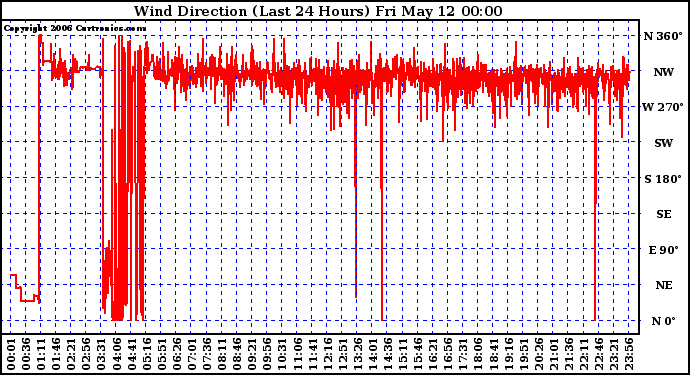Image resolution: width=690 pixels, height=375 pixels.
Task: Click the '02:56' time label
Action: point(86,355)
